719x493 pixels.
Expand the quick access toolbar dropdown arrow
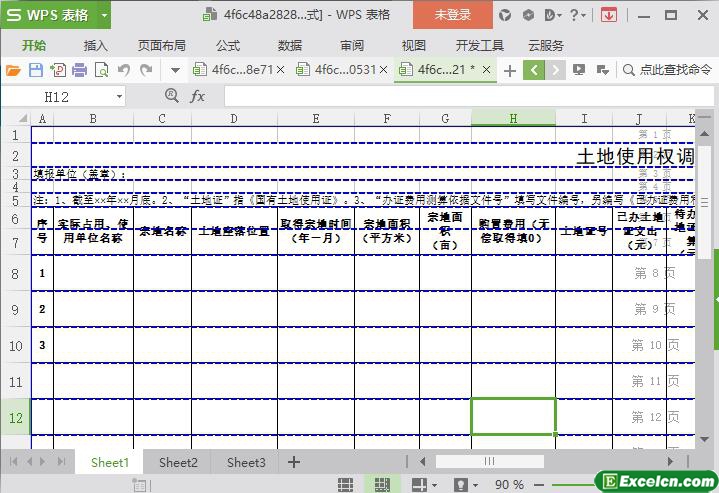point(175,71)
